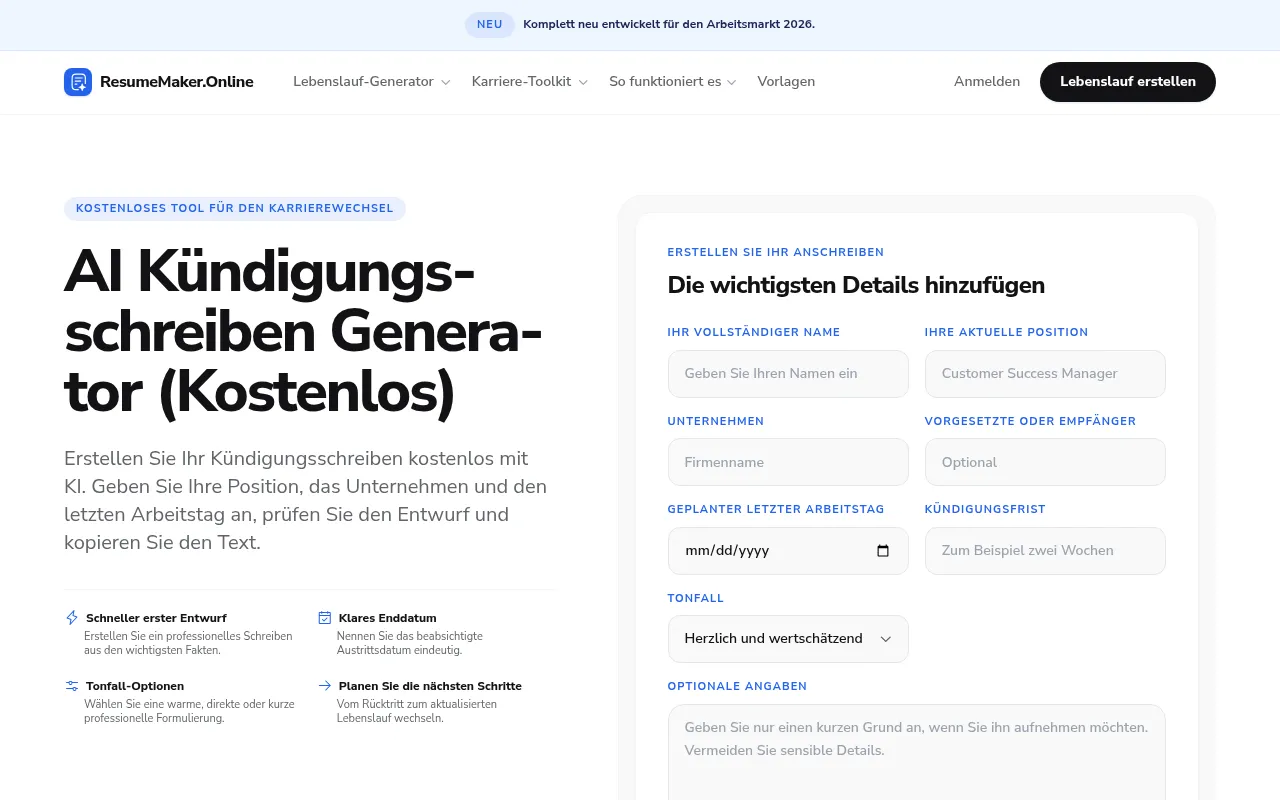The width and height of the screenshot is (1280, 800).
Task: Click the Geplanter letzter Arbeitstag date field
Action: (x=788, y=551)
